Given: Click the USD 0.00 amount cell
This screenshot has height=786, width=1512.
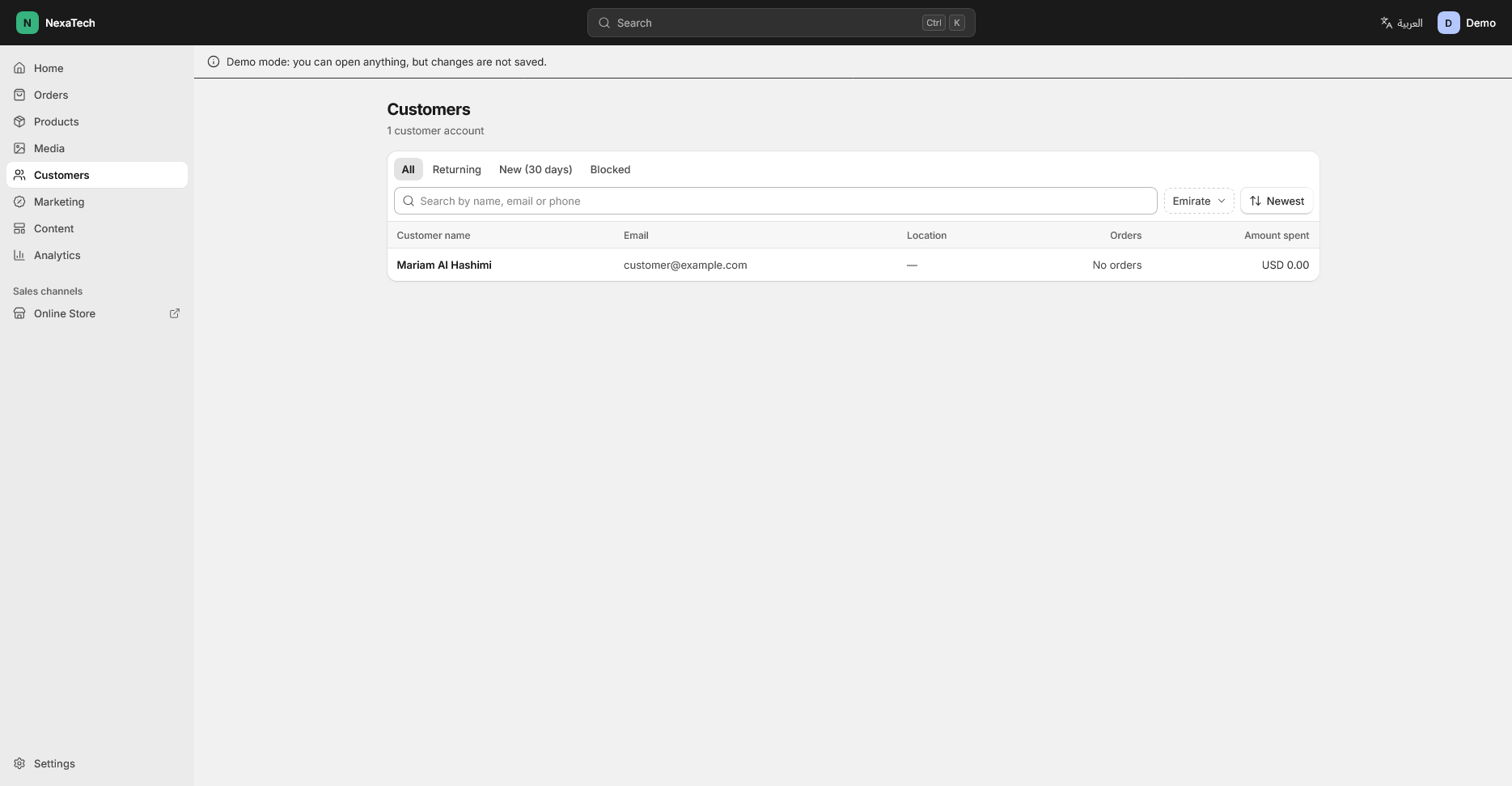Looking at the screenshot, I should click(1285, 265).
